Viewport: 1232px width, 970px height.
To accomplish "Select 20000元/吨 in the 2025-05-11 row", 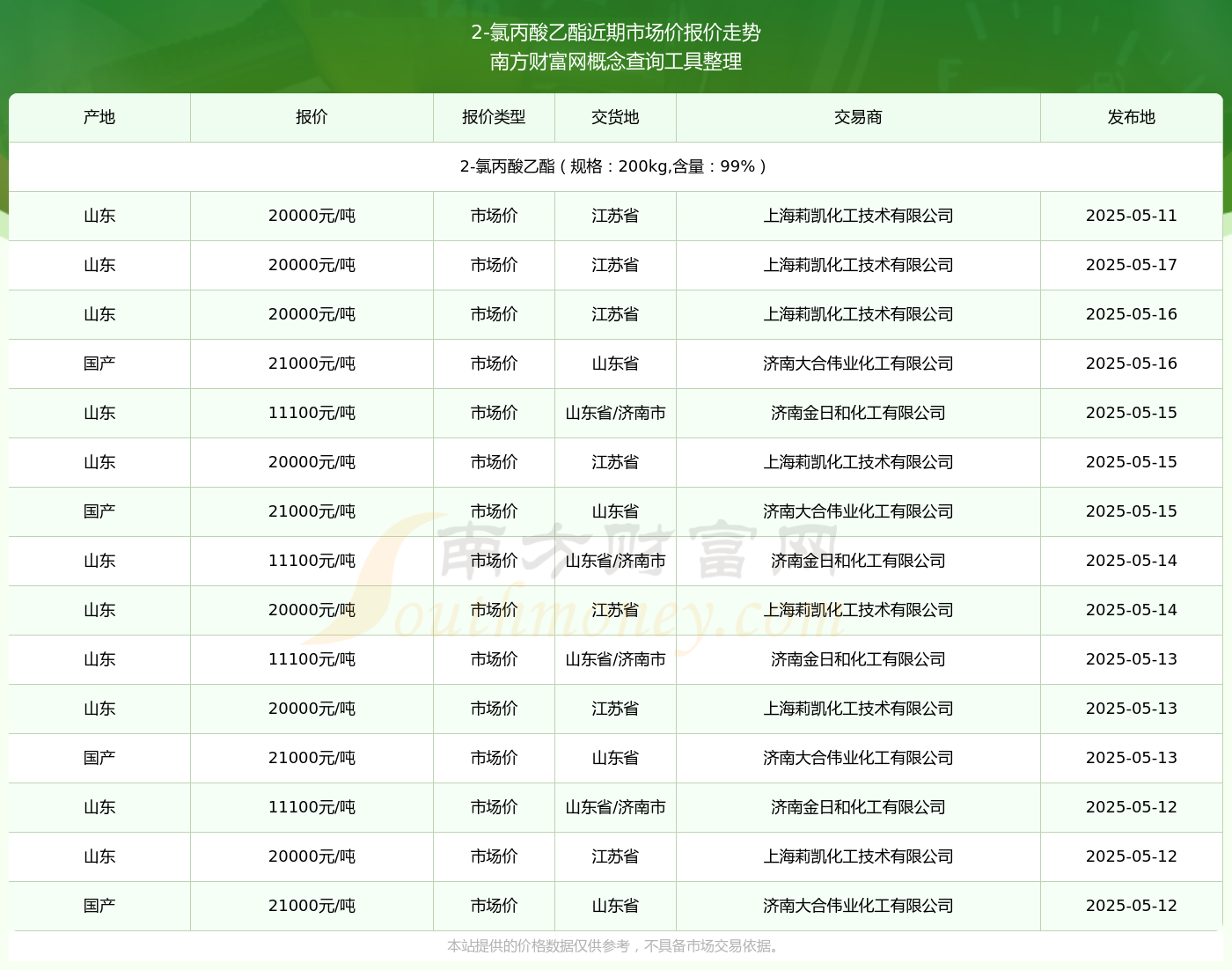I will pyautogui.click(x=312, y=216).
